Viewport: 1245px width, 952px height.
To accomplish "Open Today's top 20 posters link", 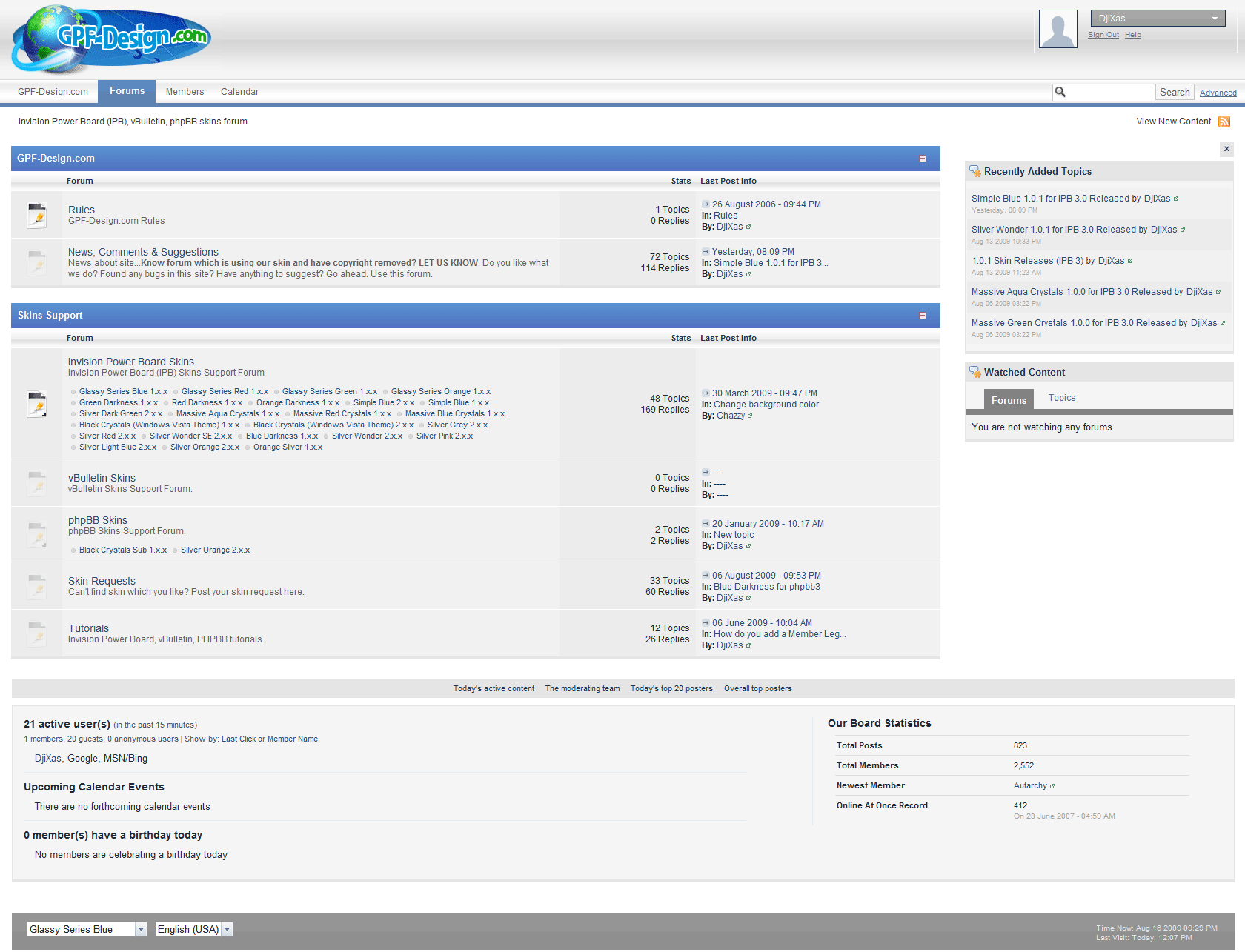I will 671,689.
